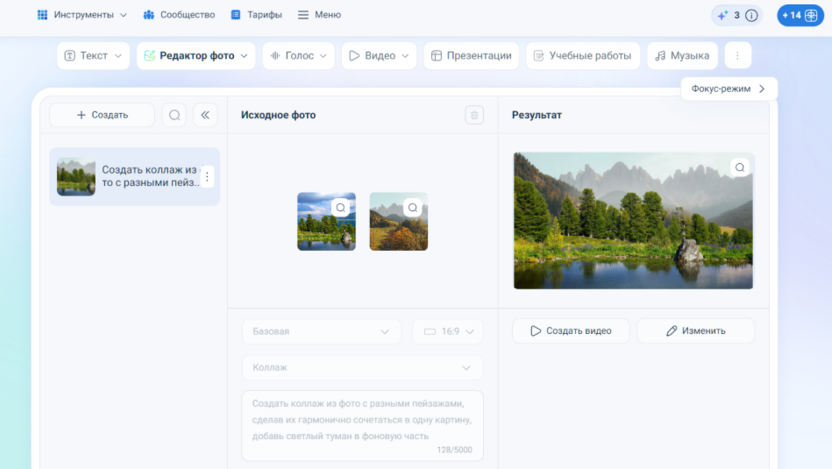
Task: Enable Фокус-режим
Action: click(x=729, y=89)
